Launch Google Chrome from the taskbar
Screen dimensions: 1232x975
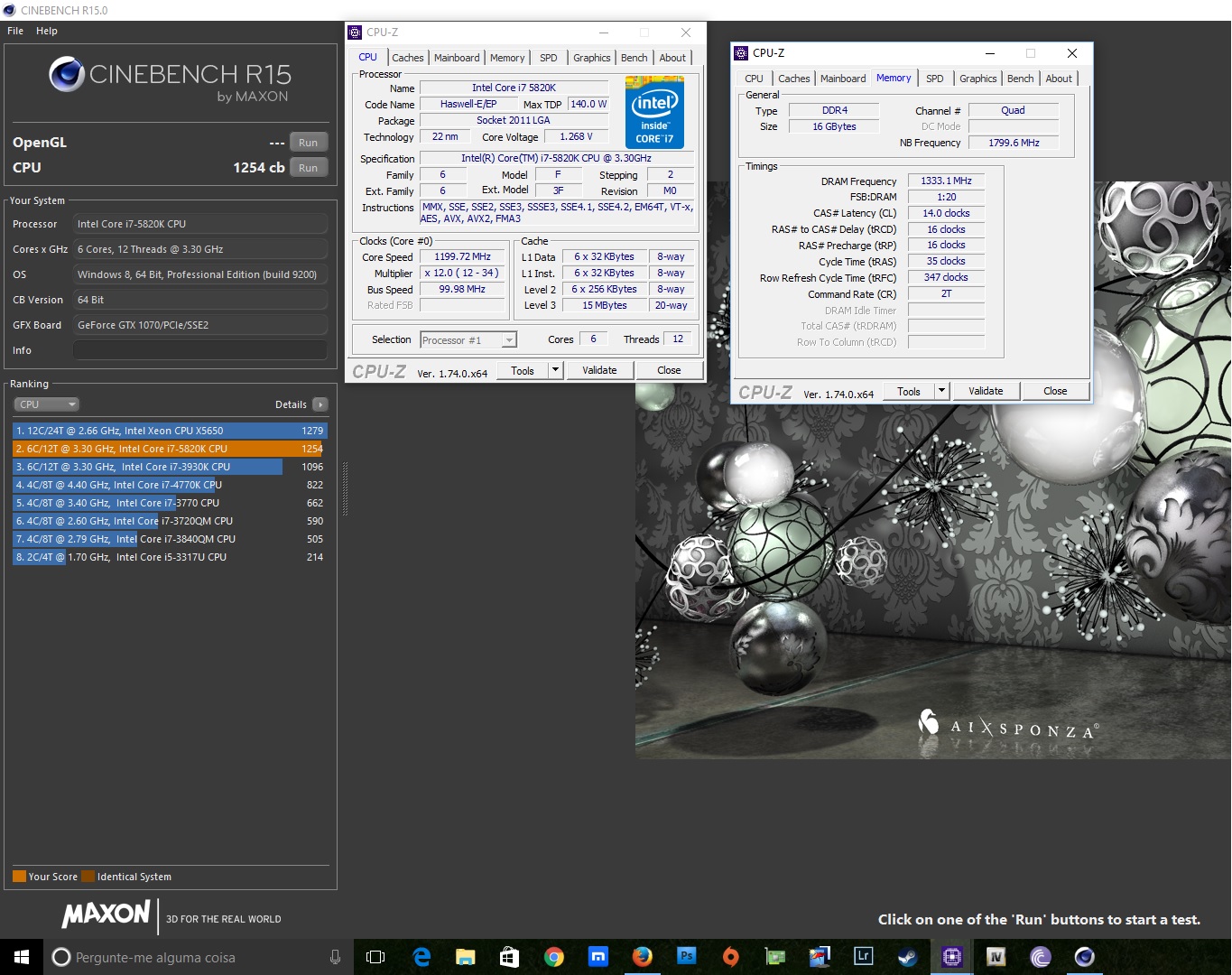tap(554, 957)
